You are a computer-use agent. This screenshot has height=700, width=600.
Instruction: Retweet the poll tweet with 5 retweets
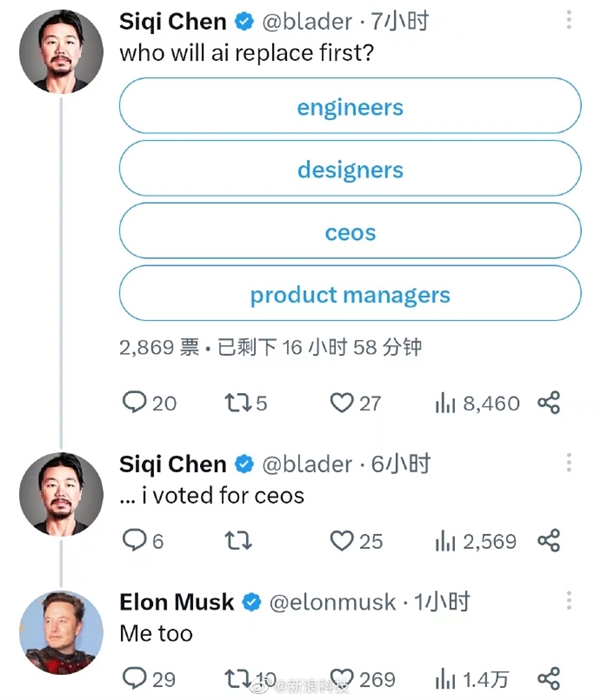click(238, 402)
